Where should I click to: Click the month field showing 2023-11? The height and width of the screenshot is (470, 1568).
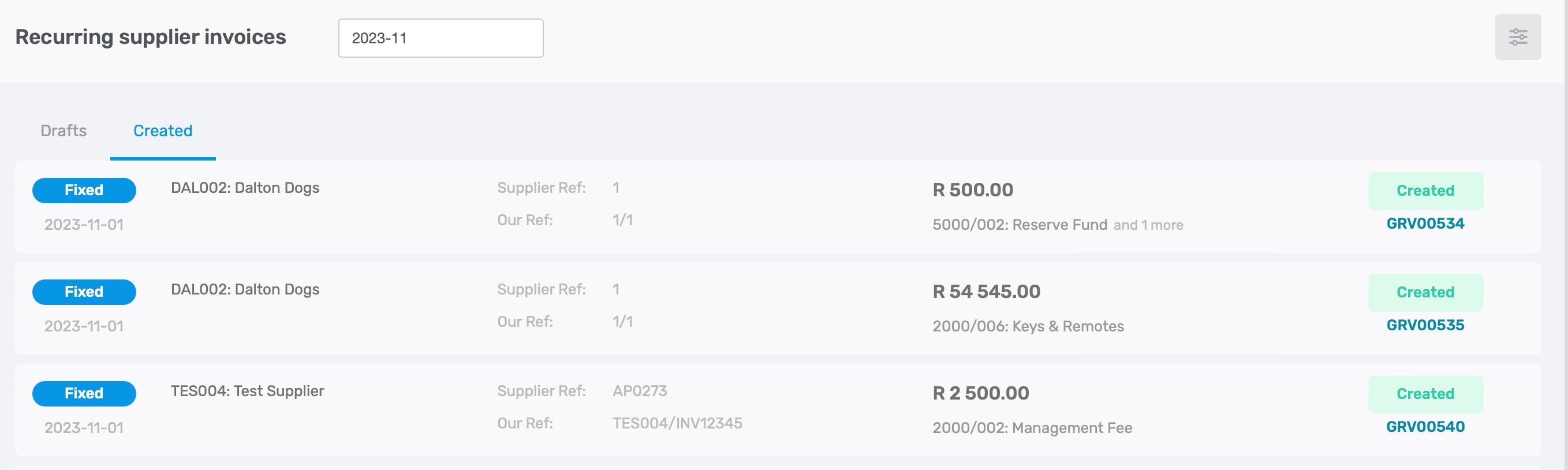(x=440, y=38)
